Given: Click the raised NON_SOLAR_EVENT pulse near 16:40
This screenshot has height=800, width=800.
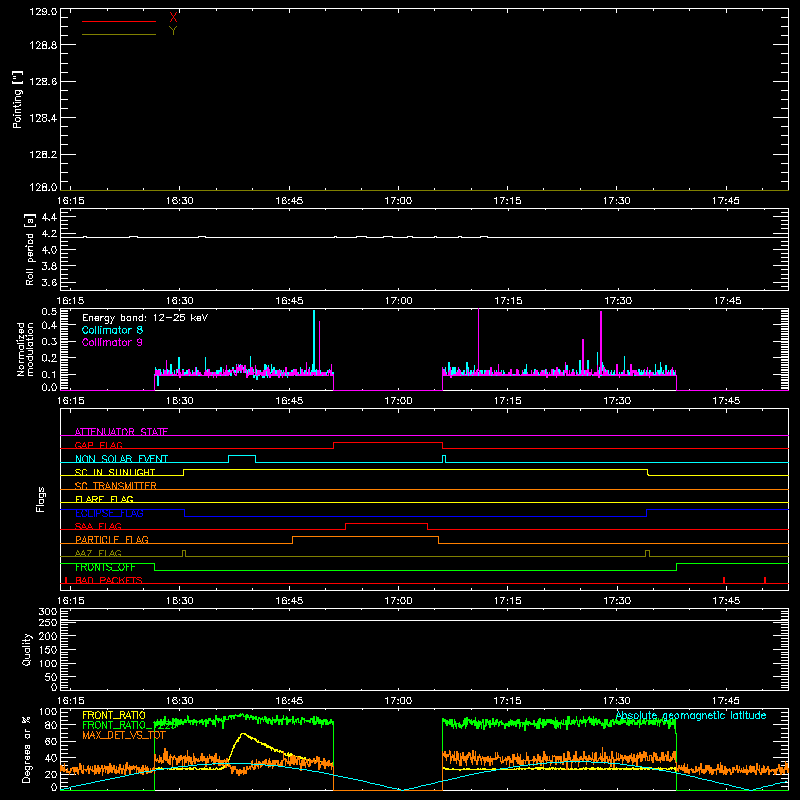Looking at the screenshot, I should [242, 456].
